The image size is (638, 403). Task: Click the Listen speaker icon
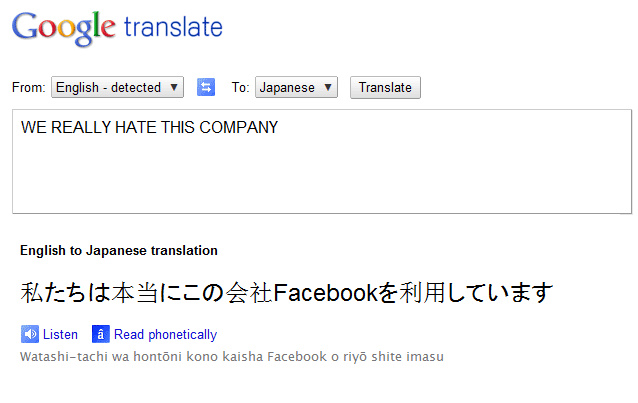[29, 334]
